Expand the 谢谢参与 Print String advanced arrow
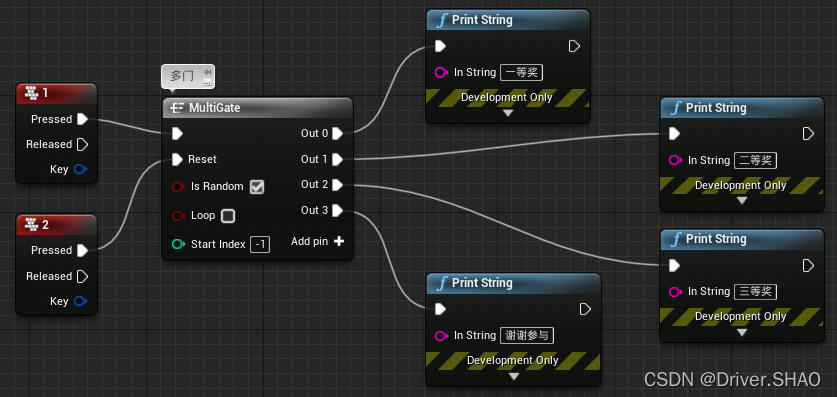Screen dimensions: 837x397 tap(514, 376)
